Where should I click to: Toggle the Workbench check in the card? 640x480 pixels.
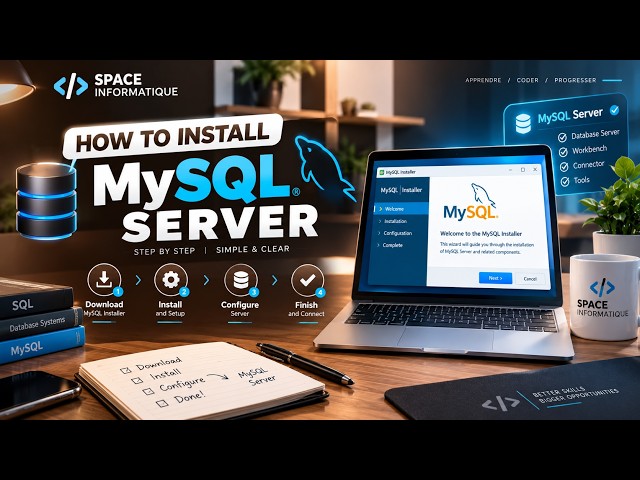point(563,152)
